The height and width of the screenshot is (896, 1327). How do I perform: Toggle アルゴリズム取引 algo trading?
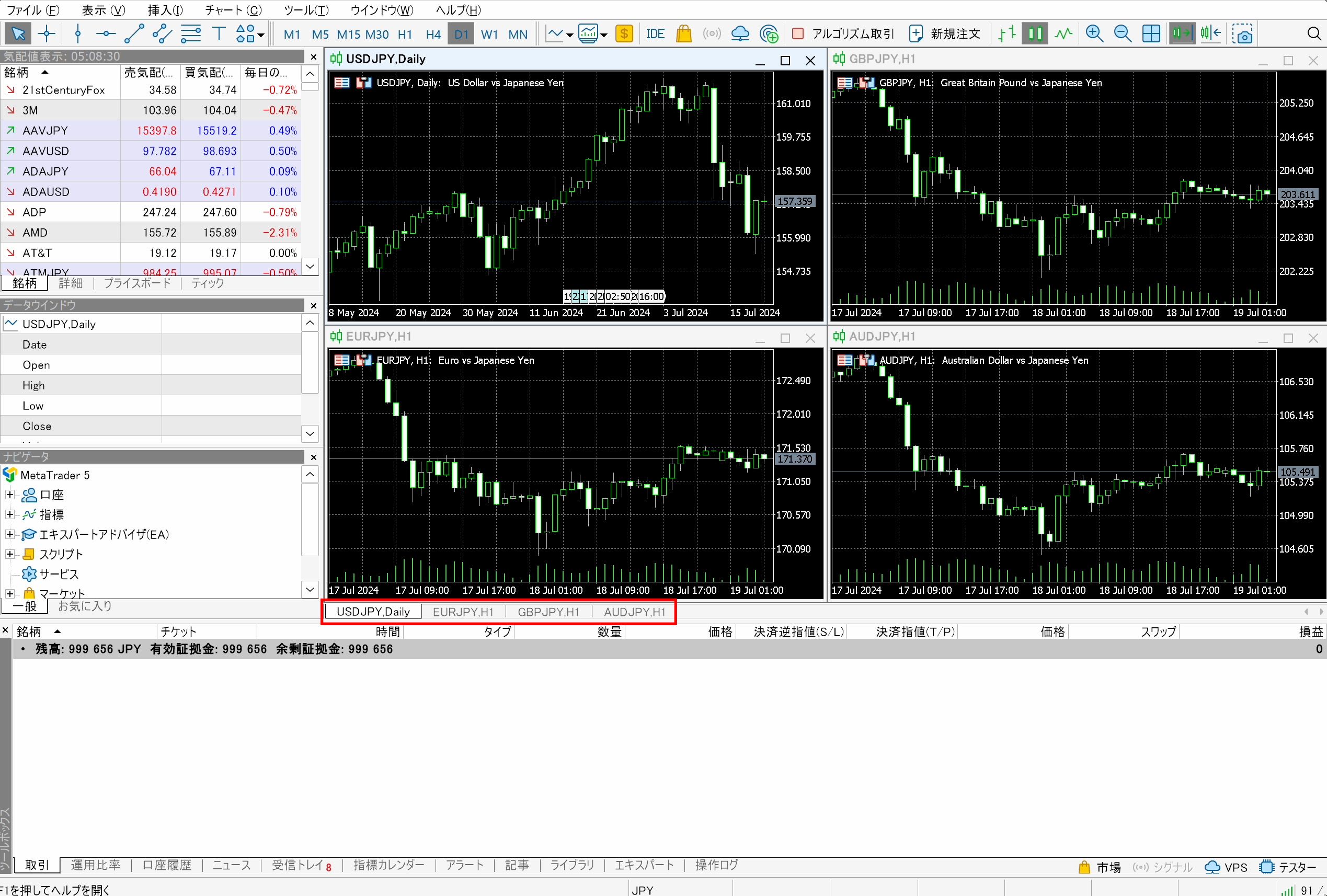coord(844,33)
